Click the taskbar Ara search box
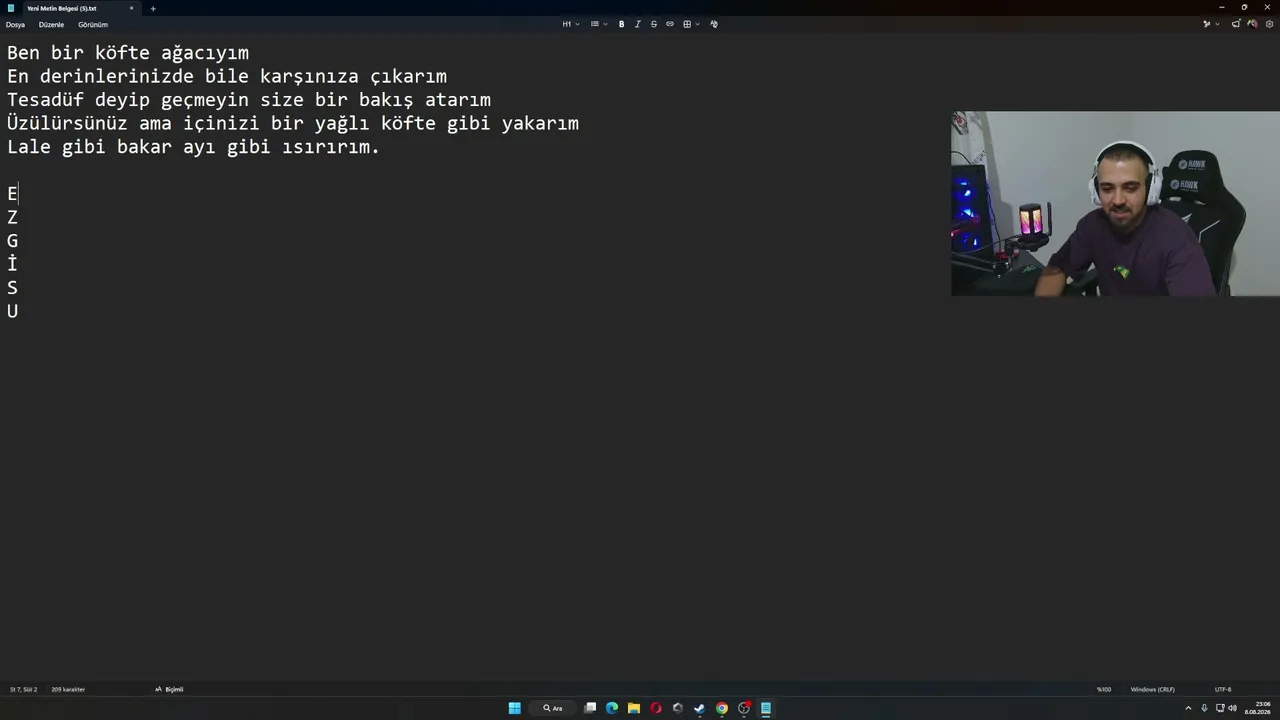 [553, 708]
